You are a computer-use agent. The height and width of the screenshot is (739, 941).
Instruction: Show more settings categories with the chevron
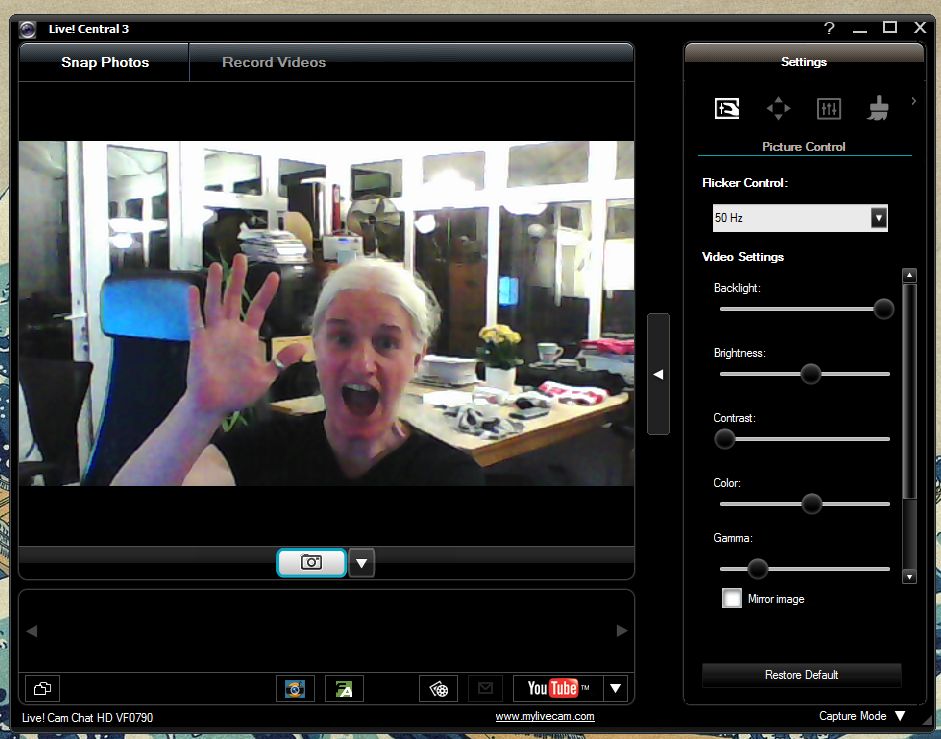[913, 101]
